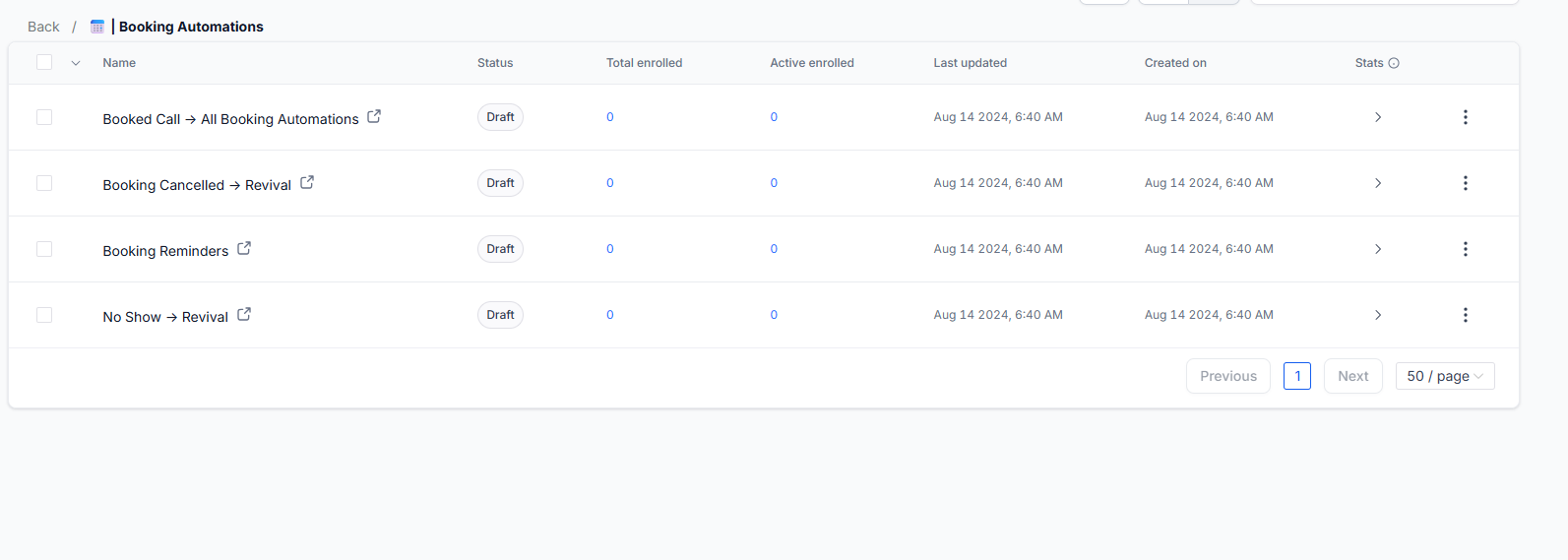This screenshot has width=1568, height=560.
Task: Click the Status column header
Action: (495, 63)
